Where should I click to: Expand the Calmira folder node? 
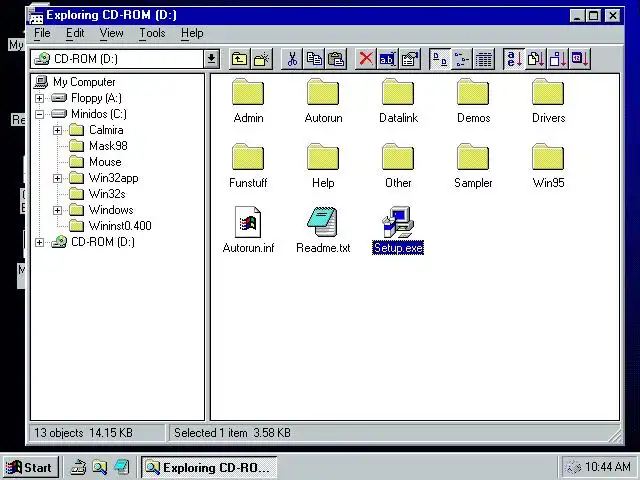[58, 130]
